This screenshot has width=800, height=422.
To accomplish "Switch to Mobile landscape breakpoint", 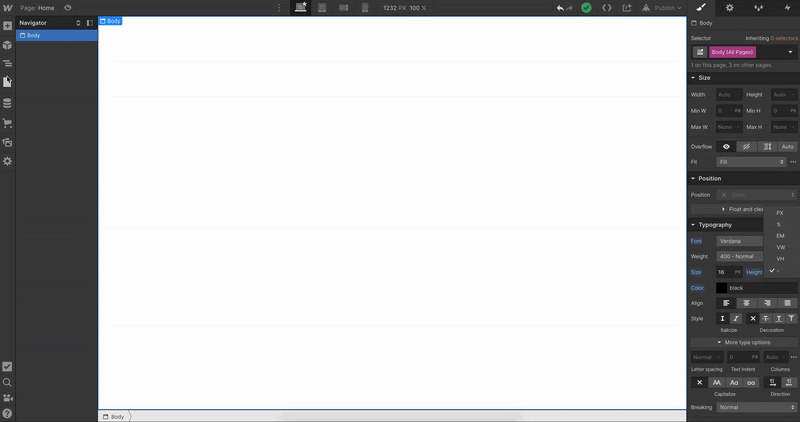I will tap(343, 8).
